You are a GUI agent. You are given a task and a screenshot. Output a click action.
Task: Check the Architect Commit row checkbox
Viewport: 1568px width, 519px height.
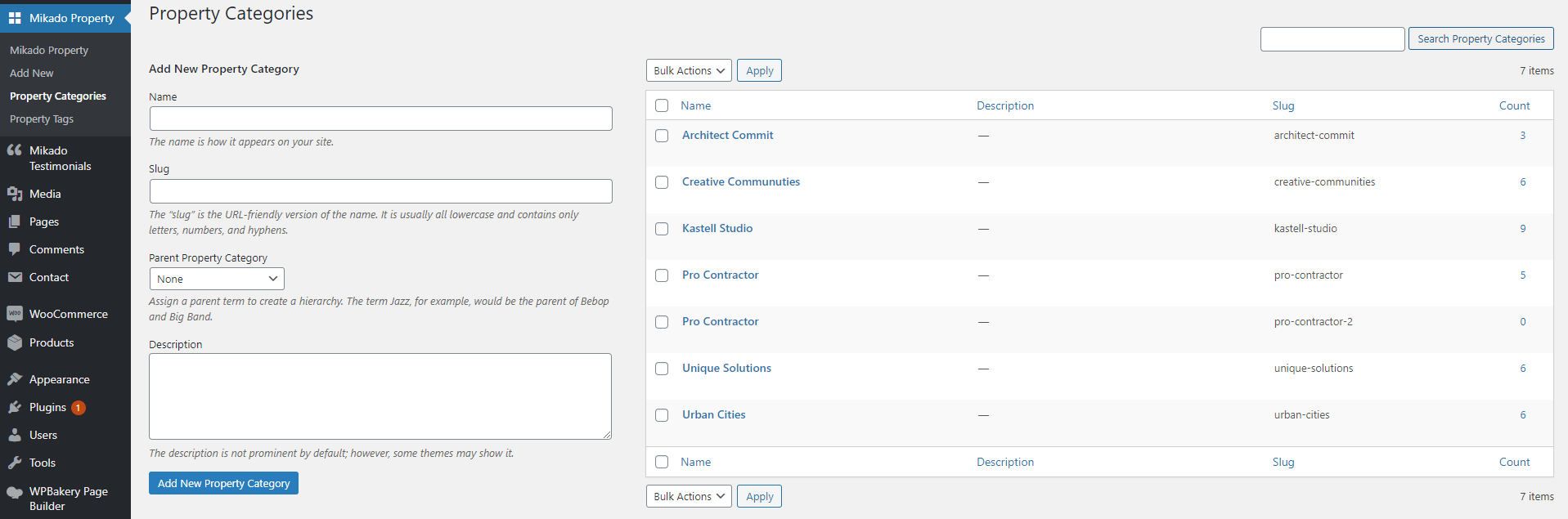[x=662, y=136]
